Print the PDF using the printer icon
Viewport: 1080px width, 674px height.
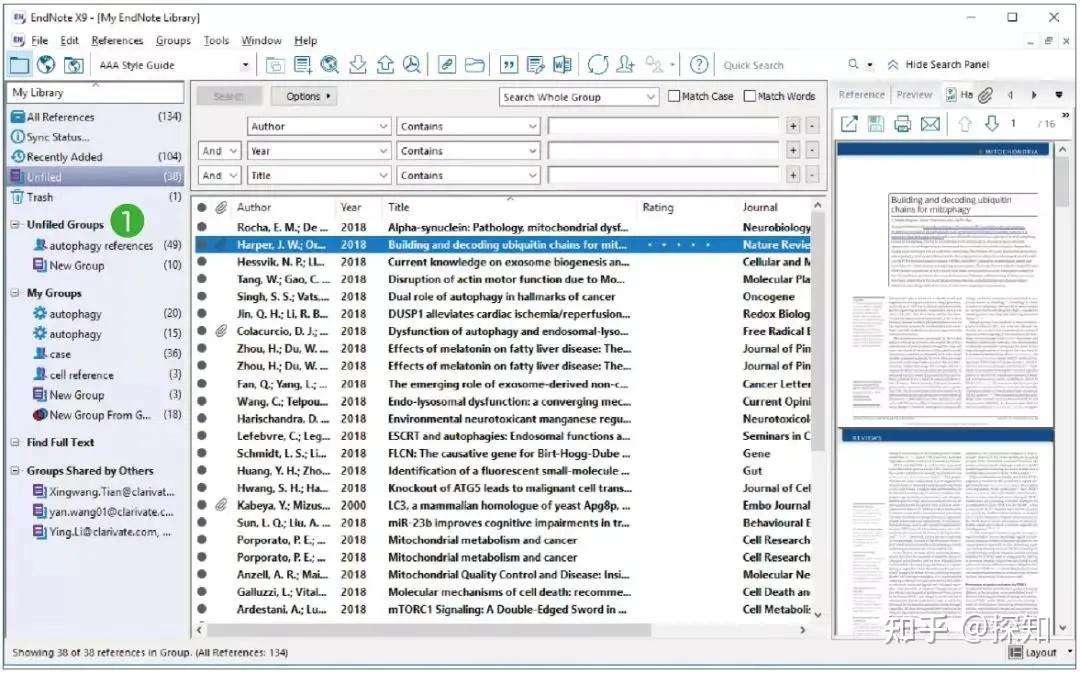[x=904, y=123]
